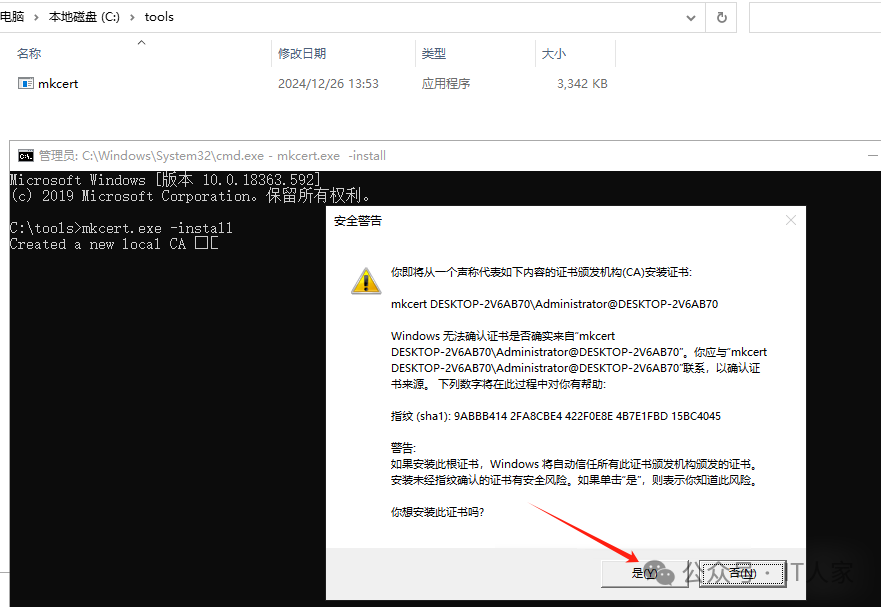Click tools in the address breadcrumb
The image size is (881, 607).
click(159, 17)
